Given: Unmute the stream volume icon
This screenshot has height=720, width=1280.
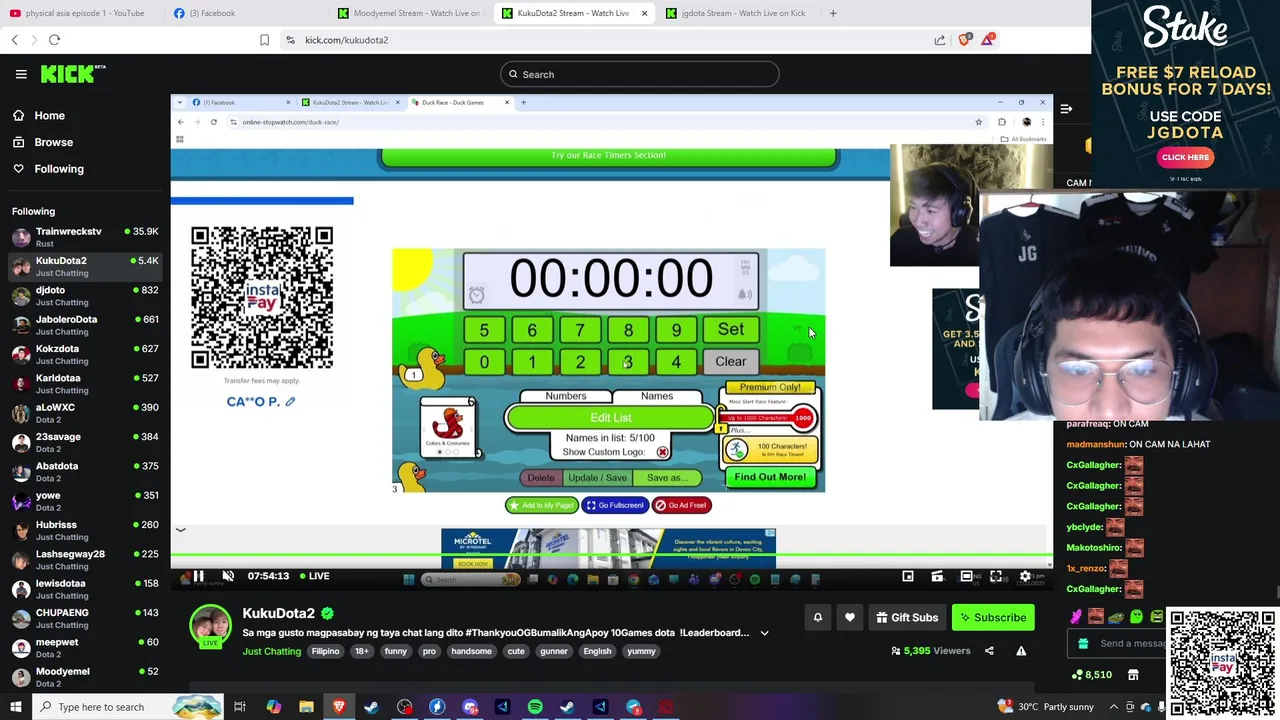Looking at the screenshot, I should 228,576.
